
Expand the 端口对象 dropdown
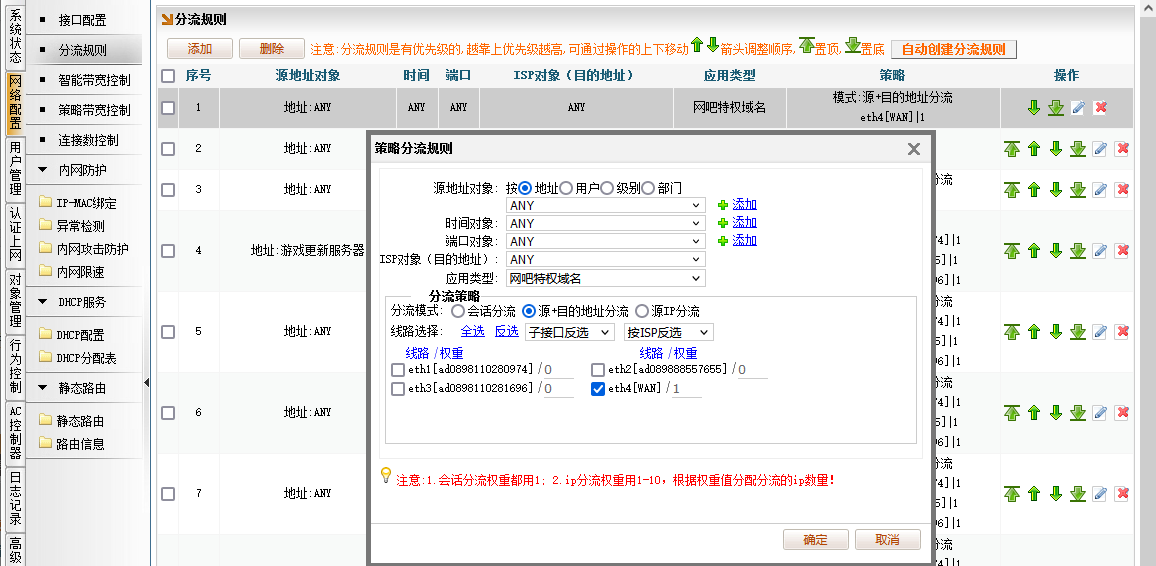[x=605, y=241]
